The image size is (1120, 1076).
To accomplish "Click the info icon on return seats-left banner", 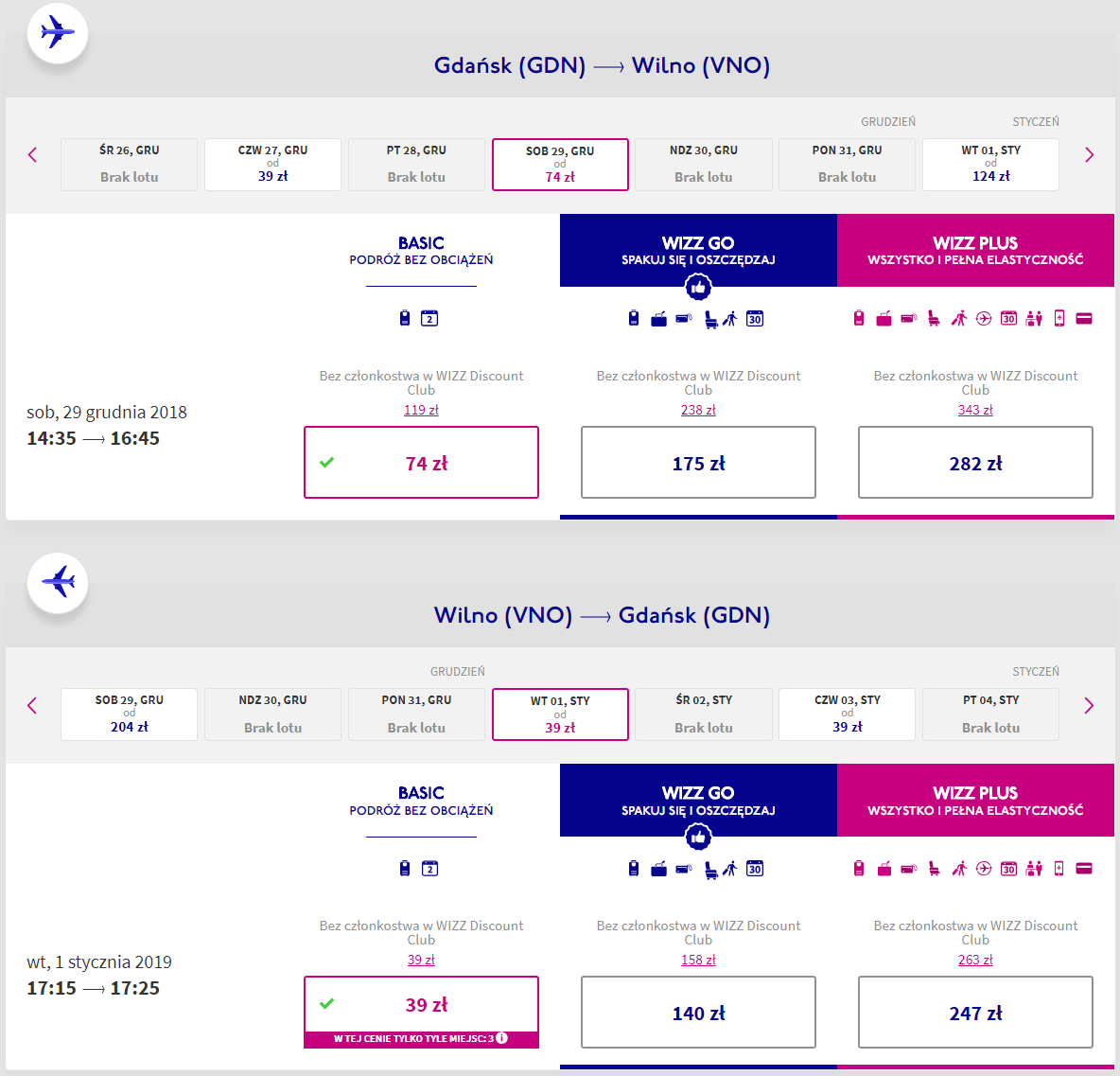I will pos(502,1038).
